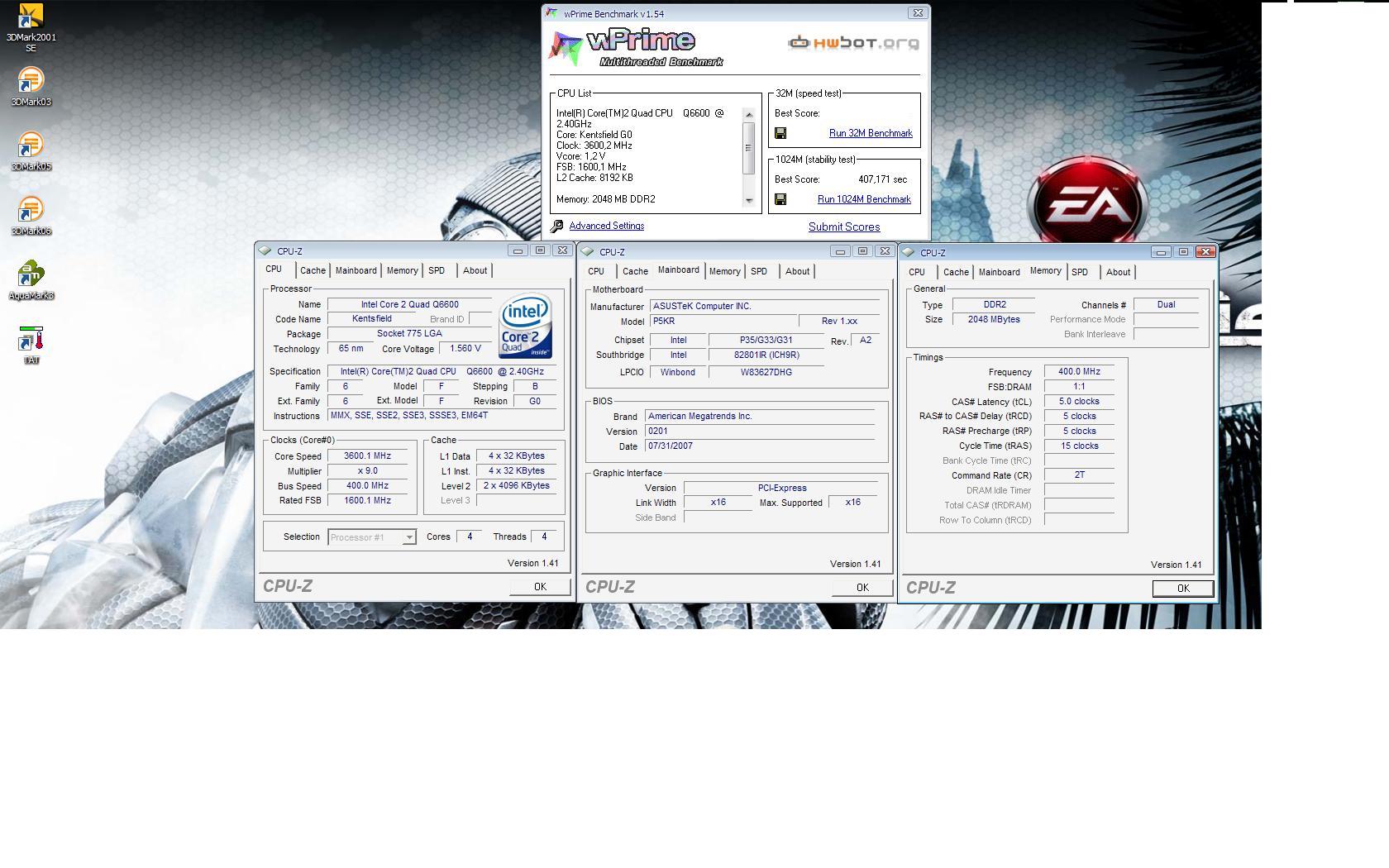Click the Bus Speed value 400.0 MHz

coord(367,486)
